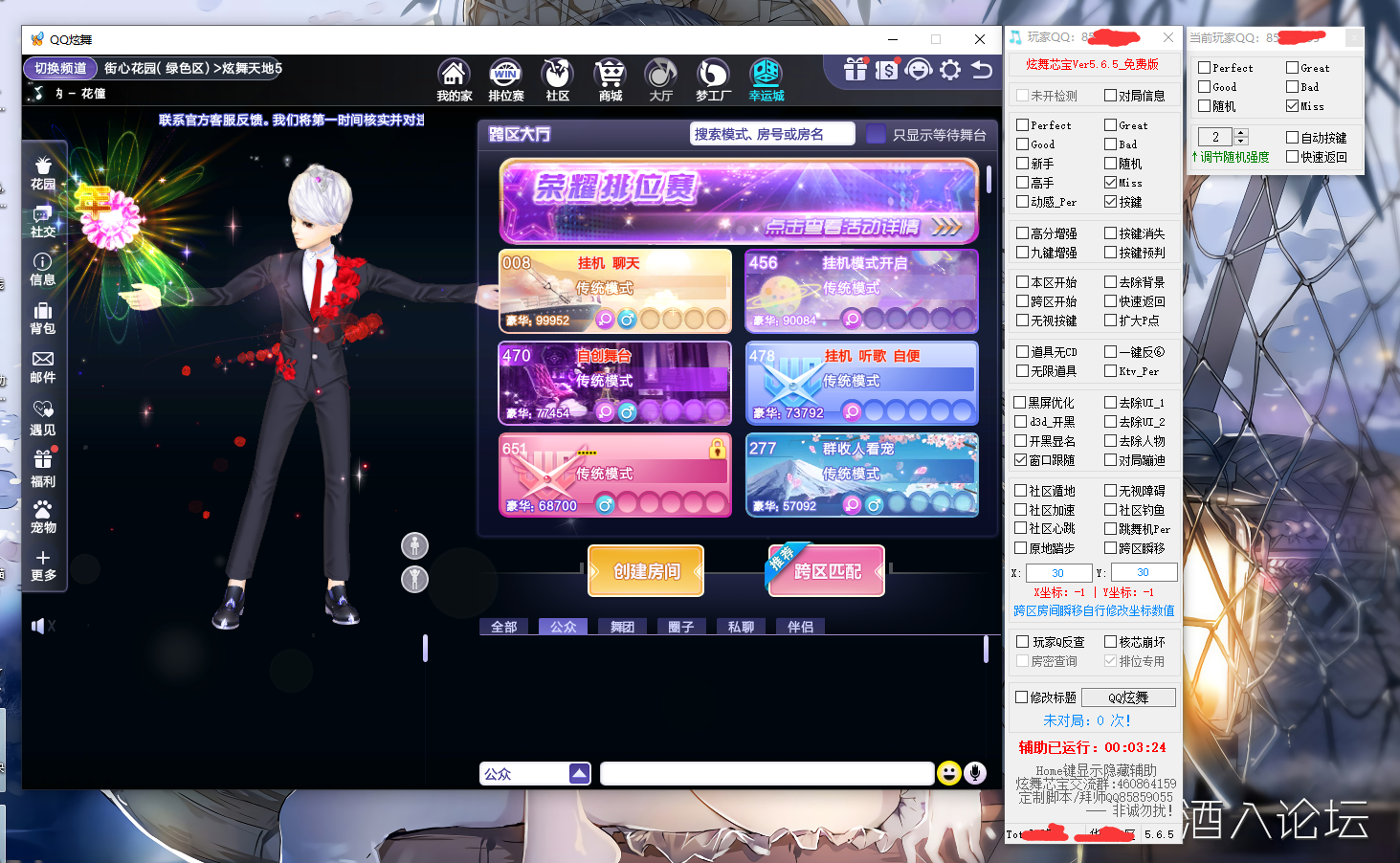This screenshot has height=863, width=1400.
Task: Click the microphone icon beside chat input
Action: 975,773
